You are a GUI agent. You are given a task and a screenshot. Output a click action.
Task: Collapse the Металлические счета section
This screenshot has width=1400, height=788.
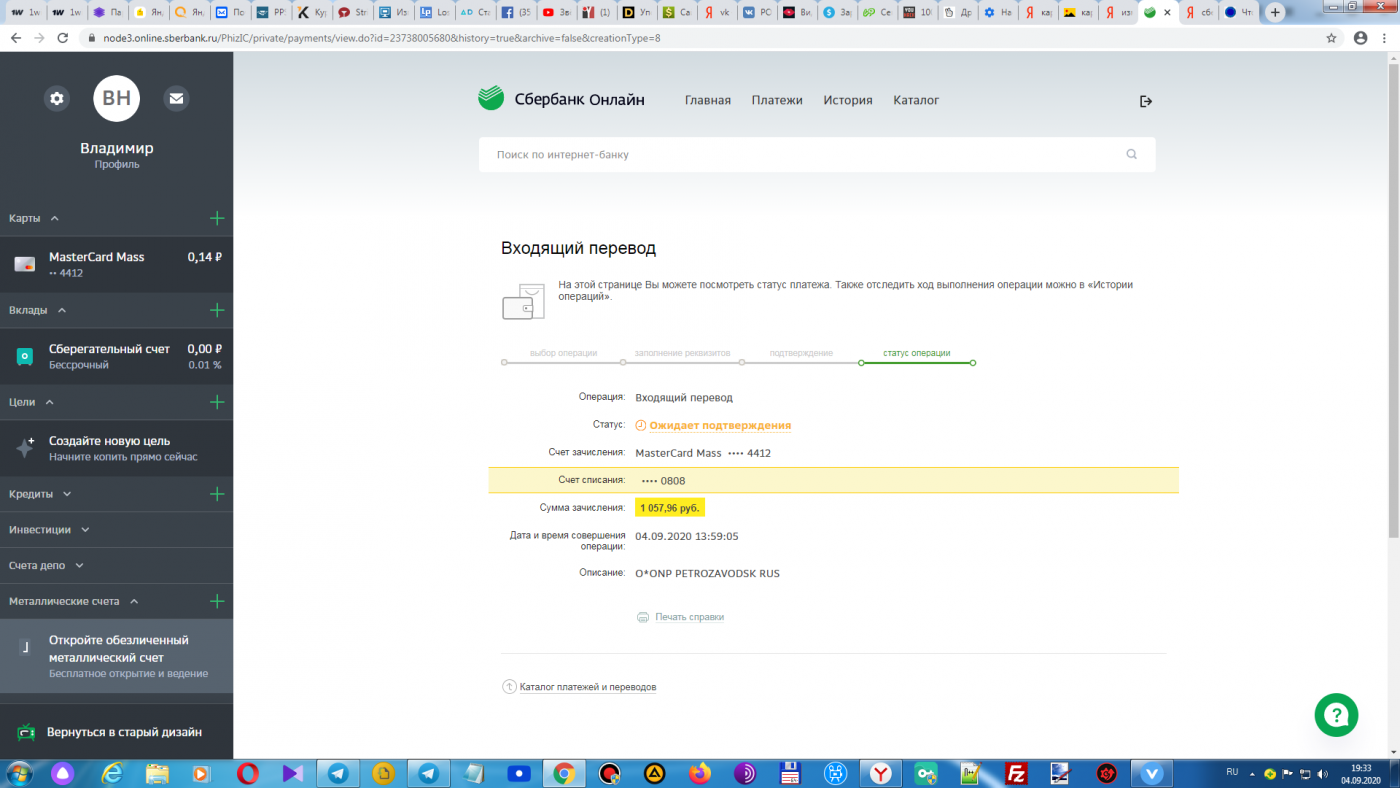tap(134, 601)
